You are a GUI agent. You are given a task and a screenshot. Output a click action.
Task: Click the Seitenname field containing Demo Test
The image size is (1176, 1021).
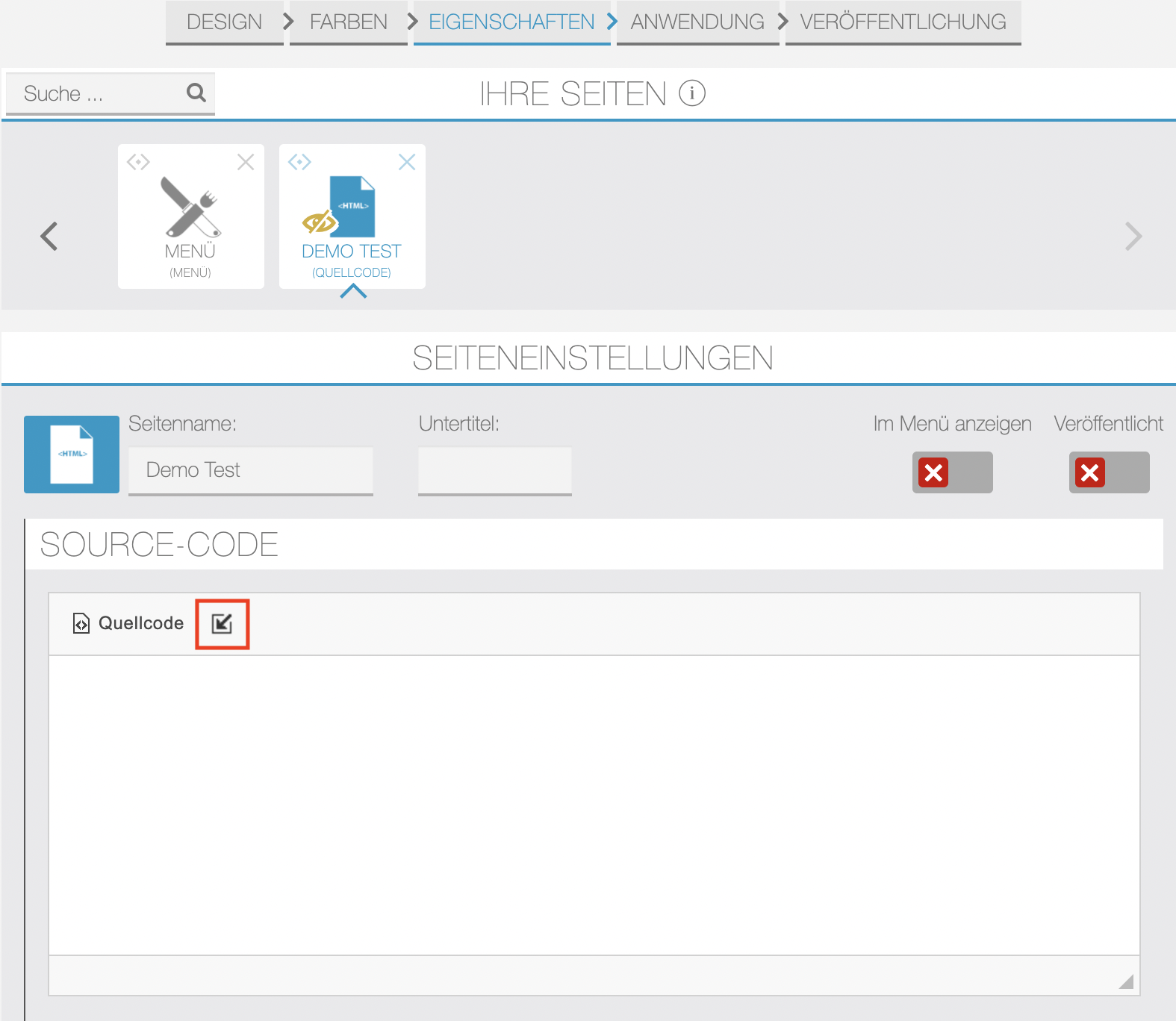coord(251,470)
